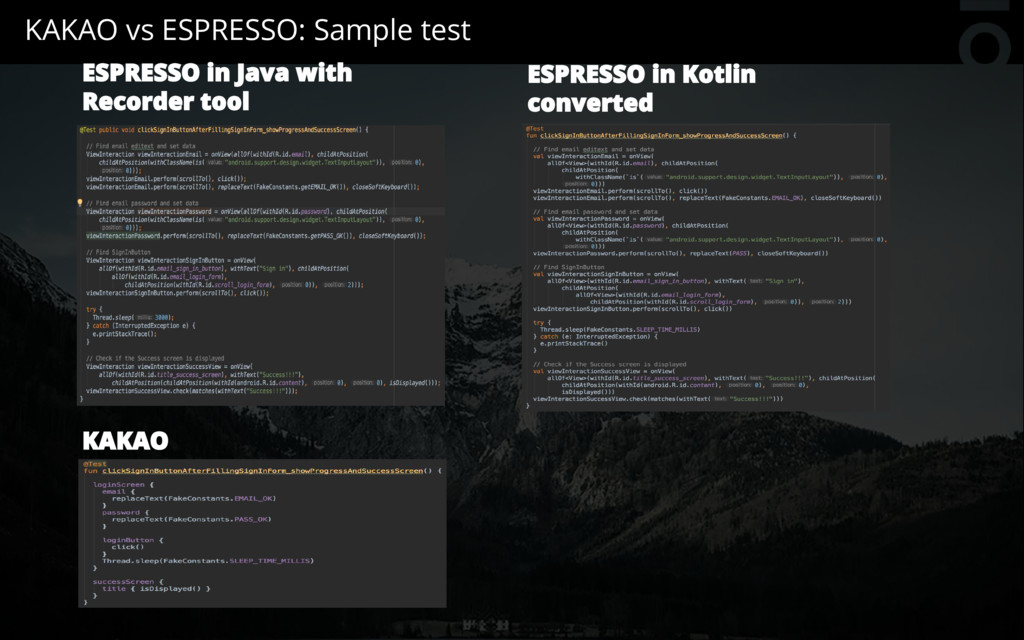This screenshot has height=640, width=1024.
Task: Click the lightbulb intention icon in Java code
Action: (80, 203)
